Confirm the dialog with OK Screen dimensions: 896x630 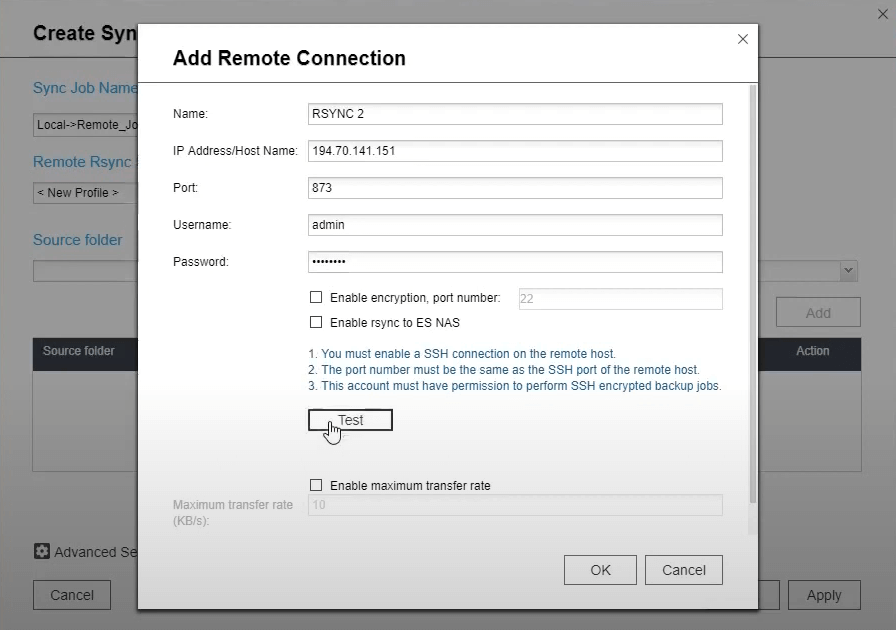click(600, 570)
